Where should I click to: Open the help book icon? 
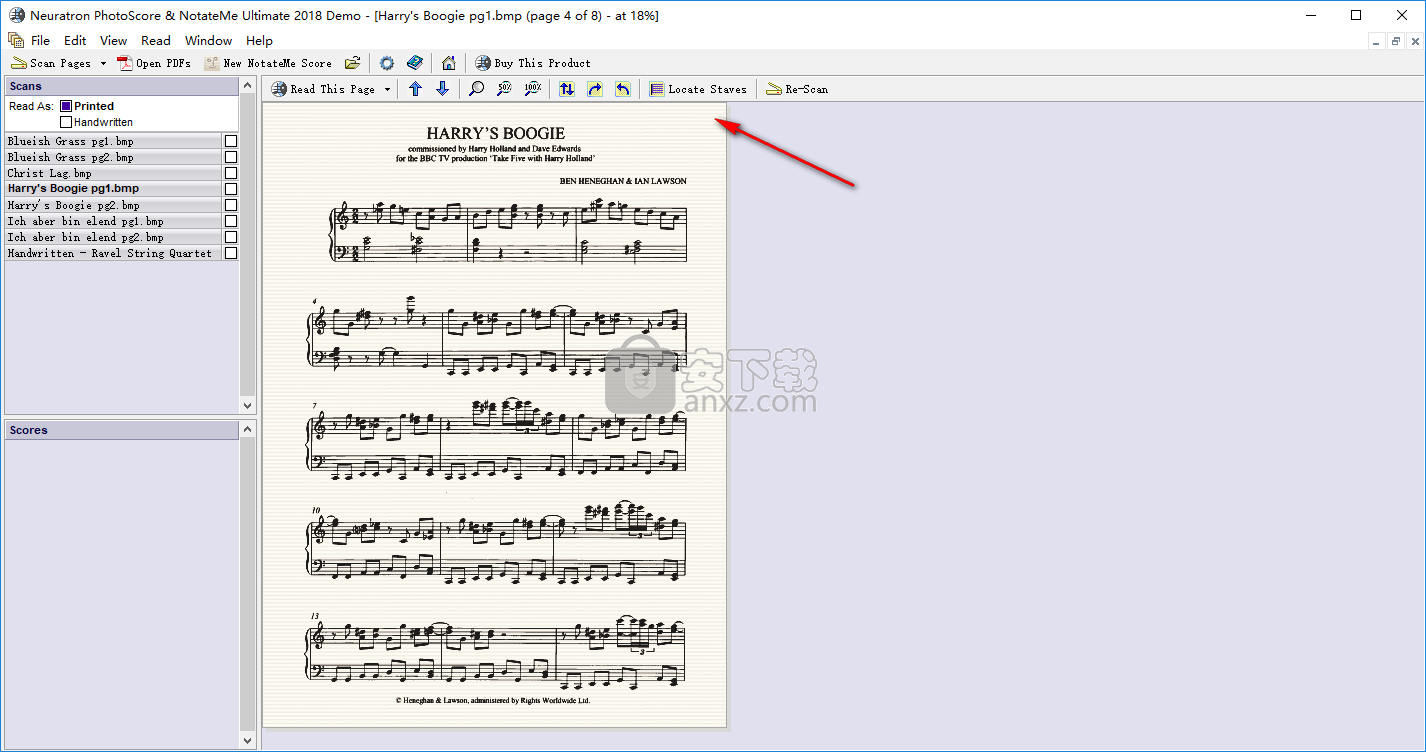click(x=415, y=63)
